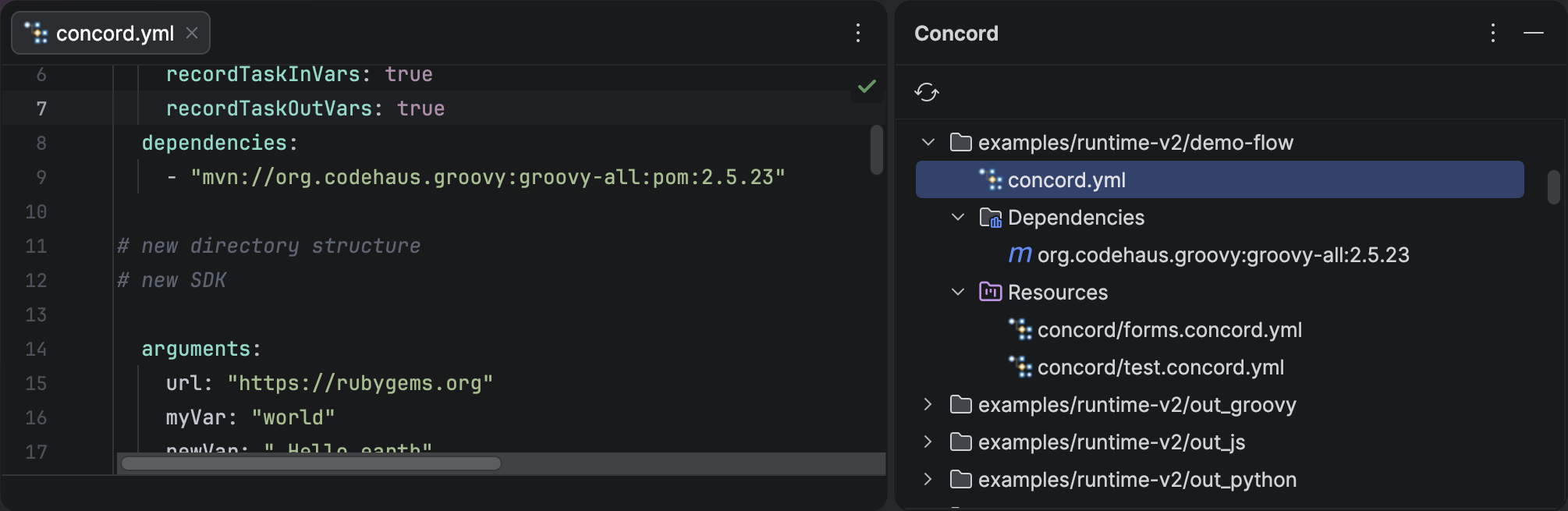The image size is (1568, 511).
Task: Select the concord.yml editor tab
Action: coord(114,34)
